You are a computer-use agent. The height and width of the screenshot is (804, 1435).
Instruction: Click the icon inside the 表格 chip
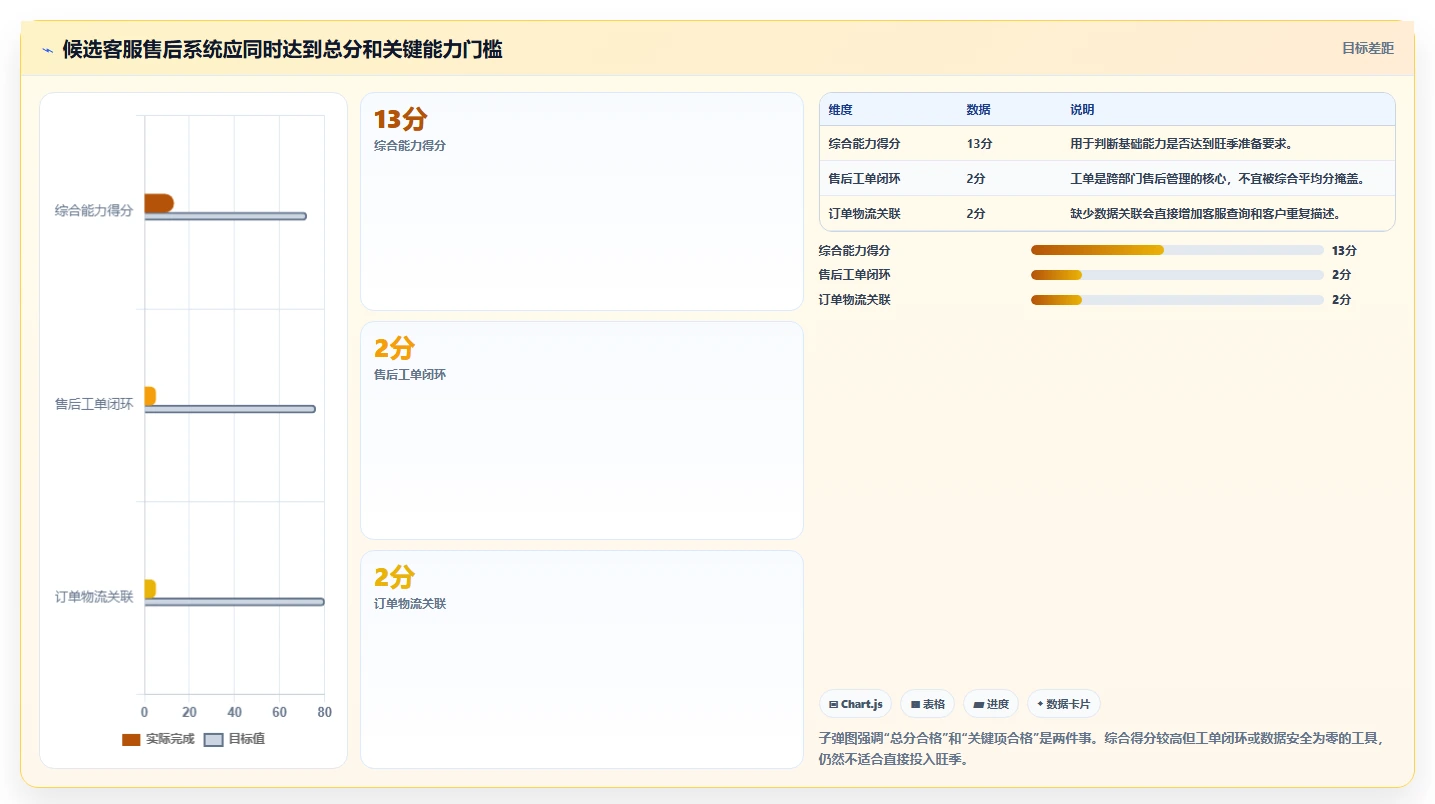915,705
